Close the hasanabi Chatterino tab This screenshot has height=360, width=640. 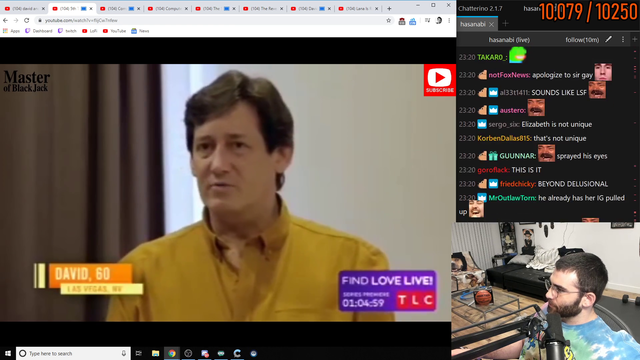(x=491, y=24)
